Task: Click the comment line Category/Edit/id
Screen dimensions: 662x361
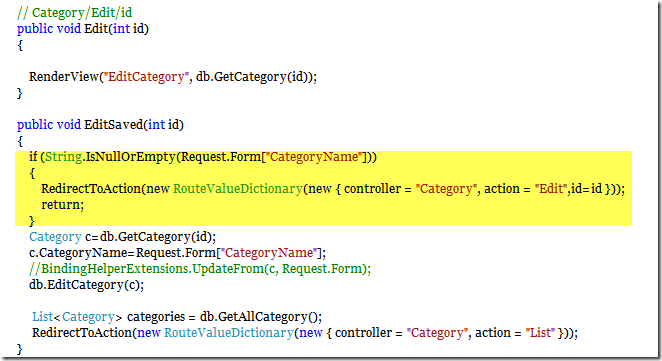Action: click(x=75, y=13)
